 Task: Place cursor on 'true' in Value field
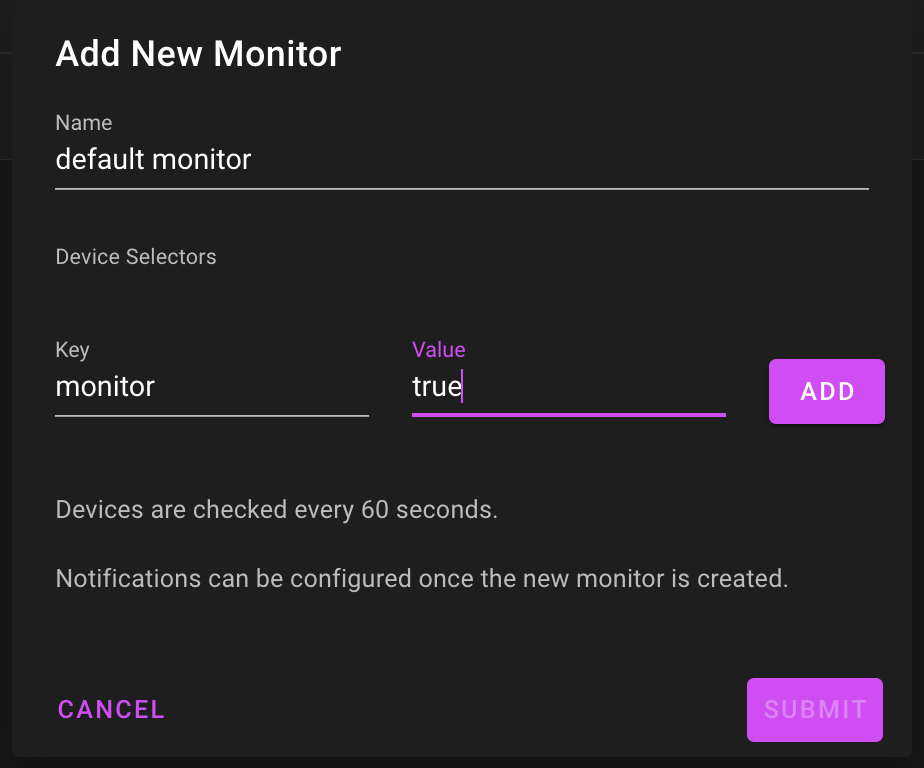pyautogui.click(x=436, y=387)
